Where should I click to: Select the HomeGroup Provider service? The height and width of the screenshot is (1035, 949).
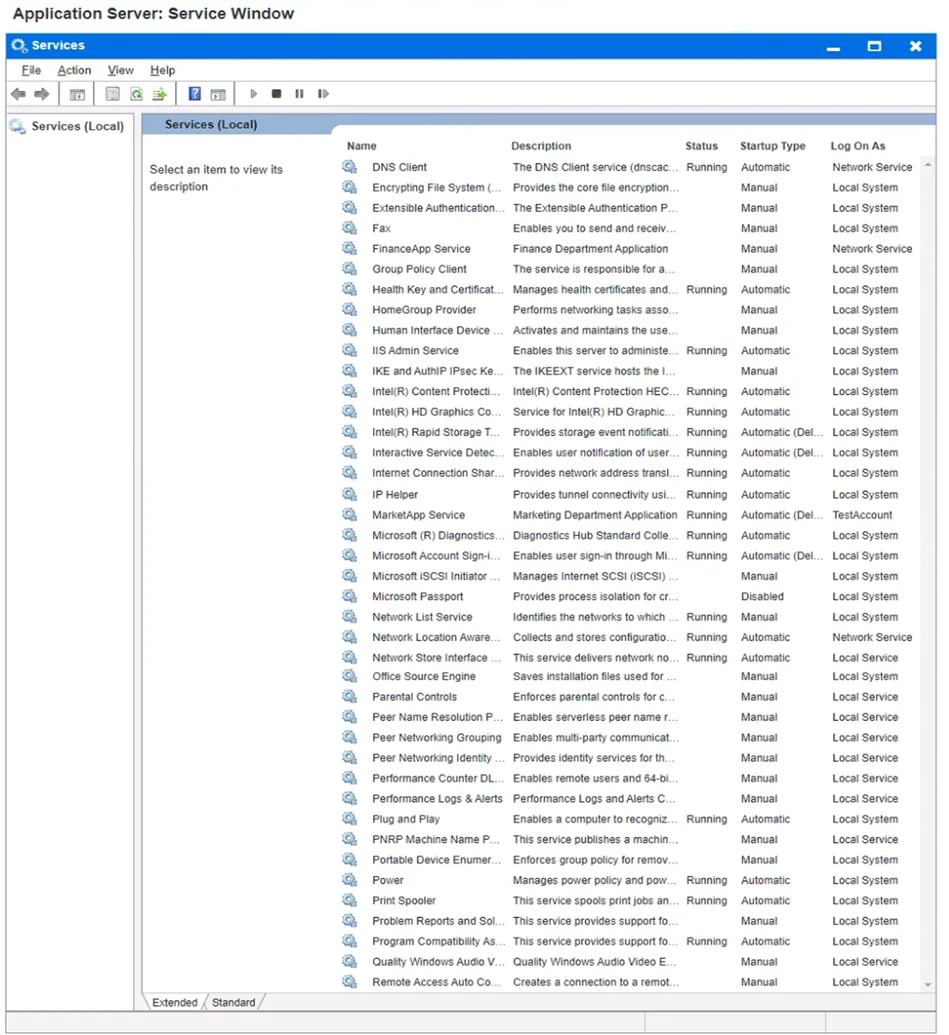click(x=630, y=310)
